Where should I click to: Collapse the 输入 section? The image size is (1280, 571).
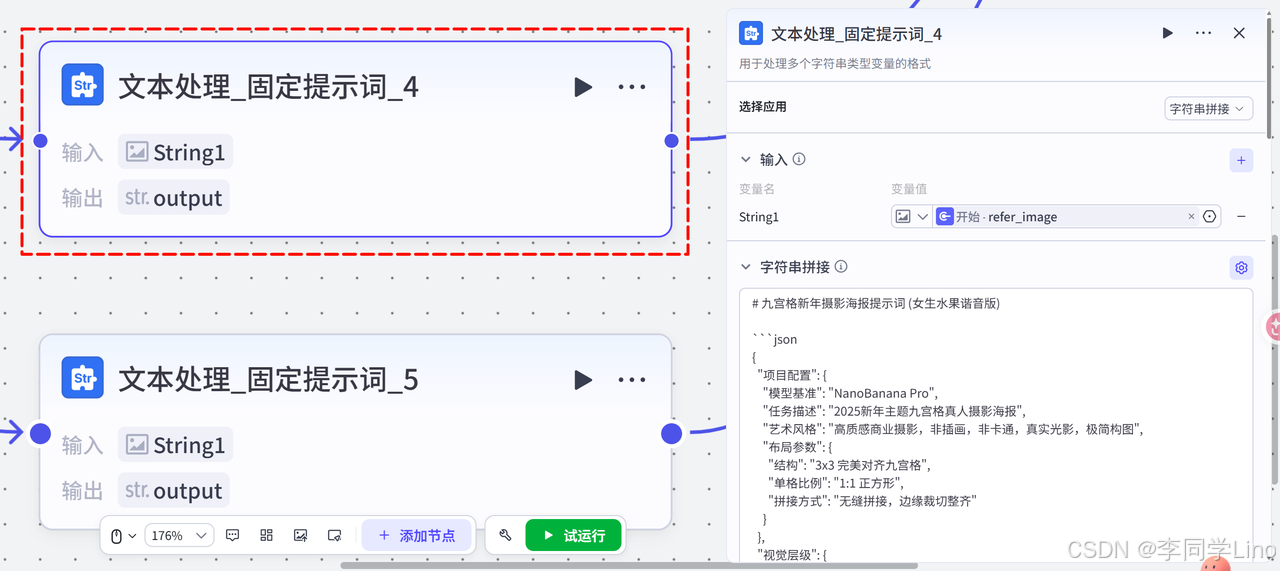click(x=745, y=159)
